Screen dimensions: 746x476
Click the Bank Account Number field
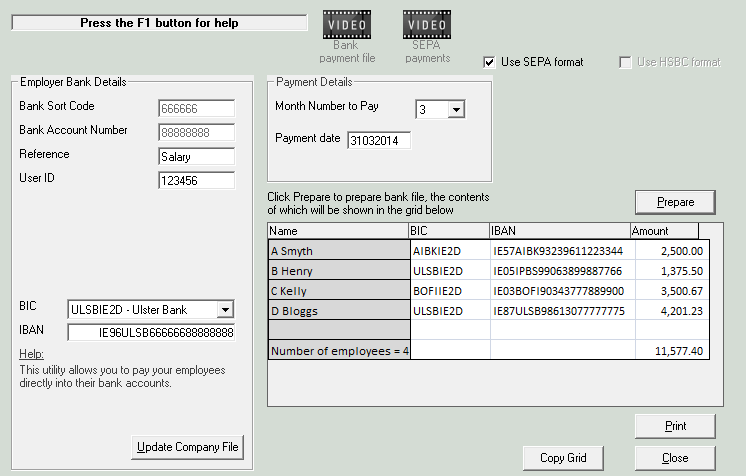(196, 132)
